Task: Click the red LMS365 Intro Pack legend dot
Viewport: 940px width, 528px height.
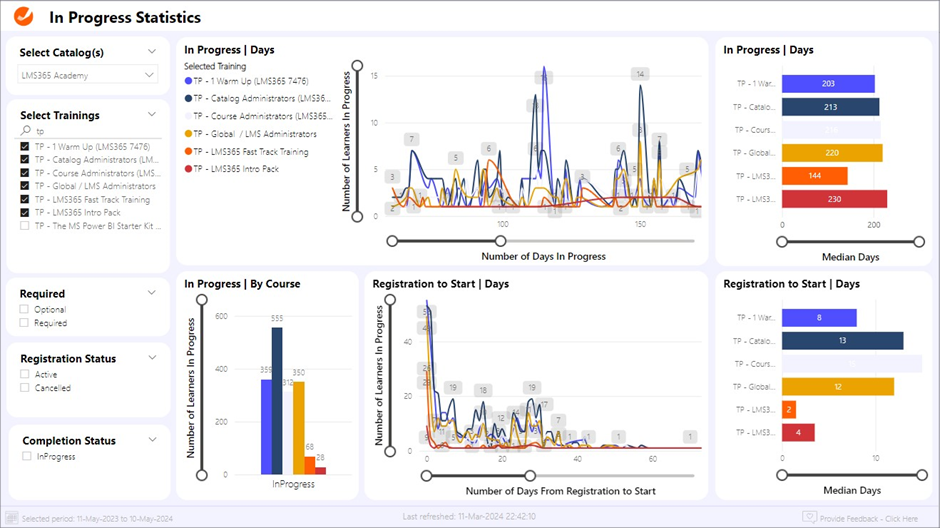Action: coord(188,169)
